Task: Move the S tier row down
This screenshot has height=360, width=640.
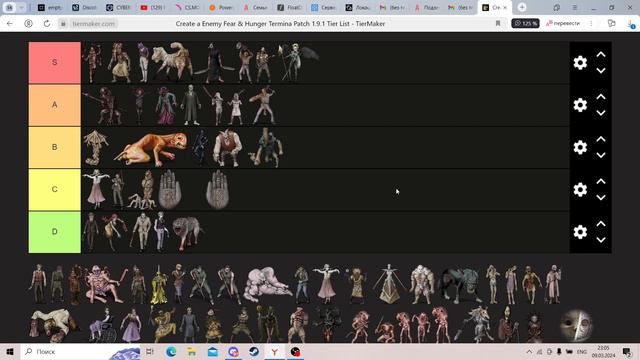Action: [601, 71]
